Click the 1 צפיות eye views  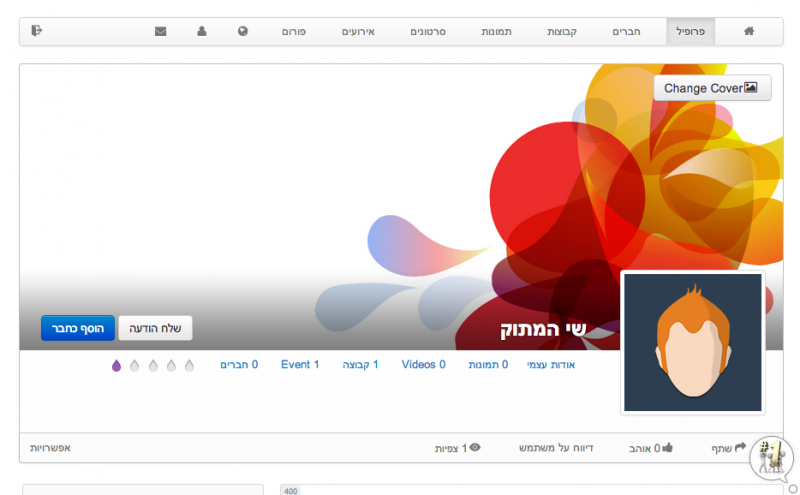pos(458,448)
